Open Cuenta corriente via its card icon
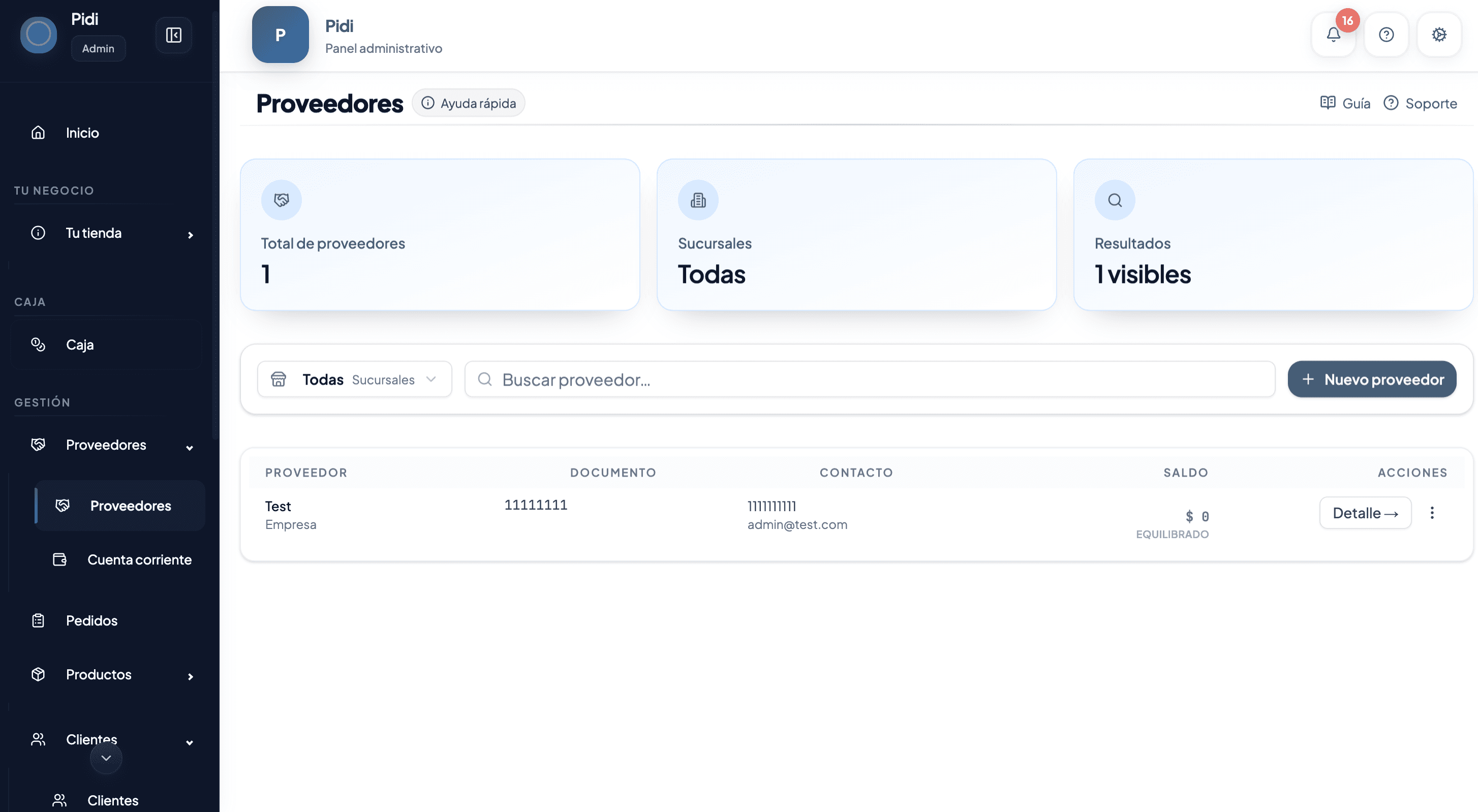The height and width of the screenshot is (812, 1478). 59,559
